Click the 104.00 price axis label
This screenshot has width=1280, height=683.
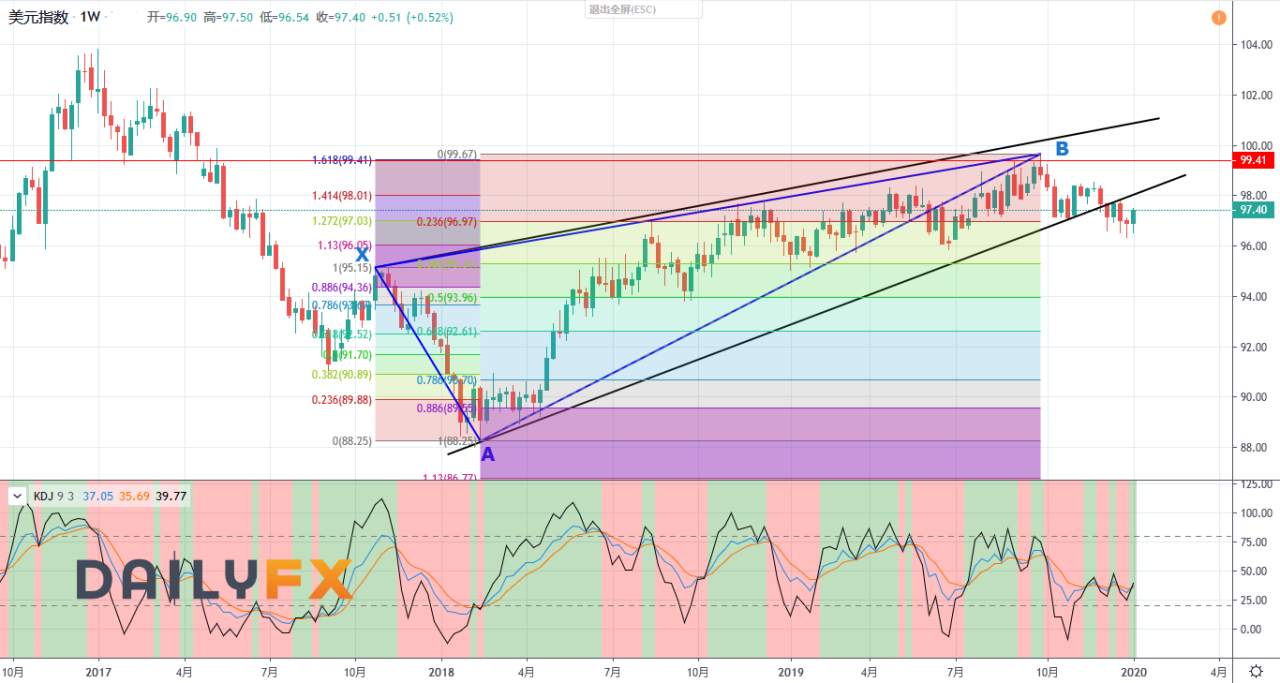[x=1255, y=45]
